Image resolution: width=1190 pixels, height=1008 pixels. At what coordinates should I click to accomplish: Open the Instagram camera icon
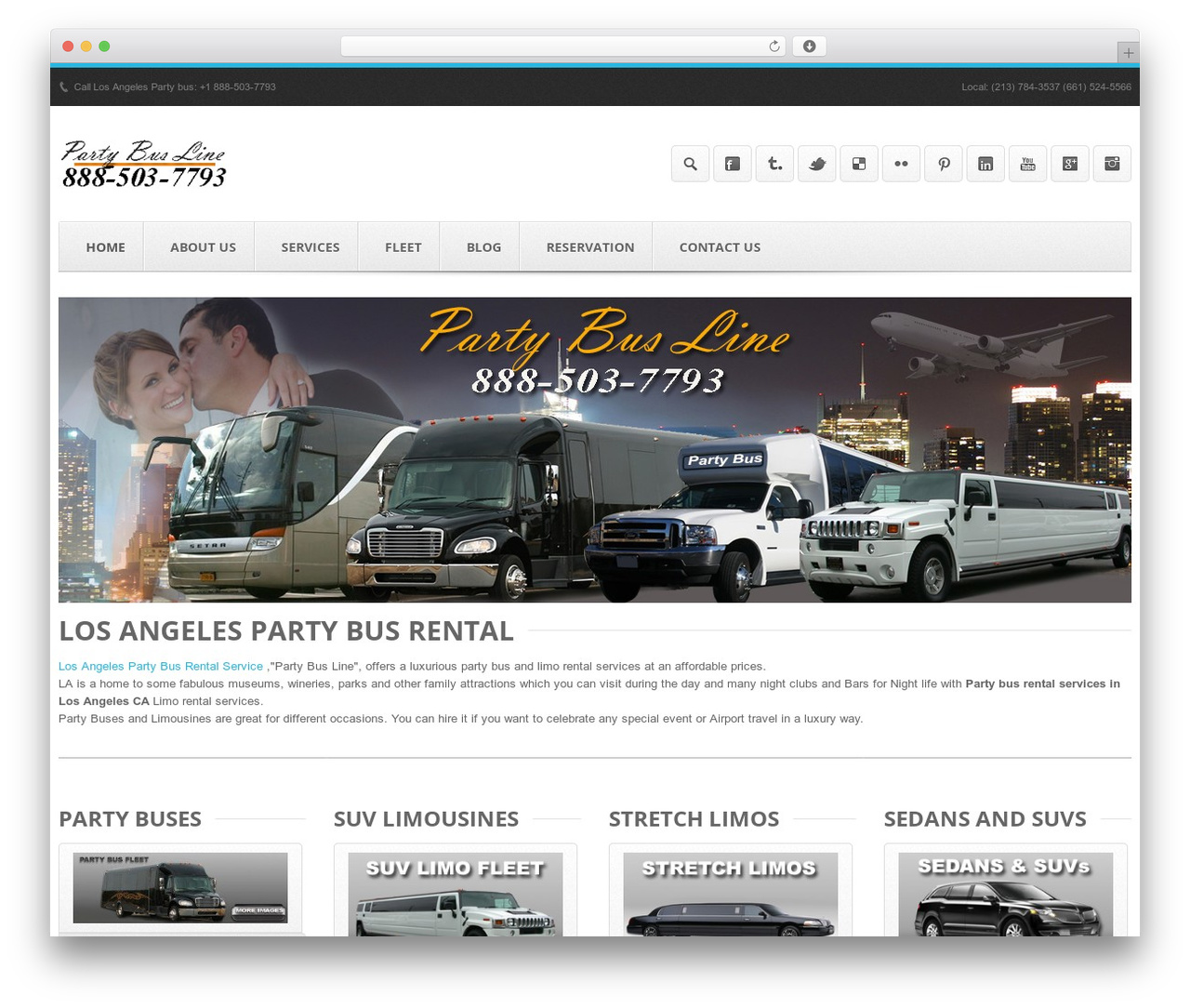(1112, 164)
